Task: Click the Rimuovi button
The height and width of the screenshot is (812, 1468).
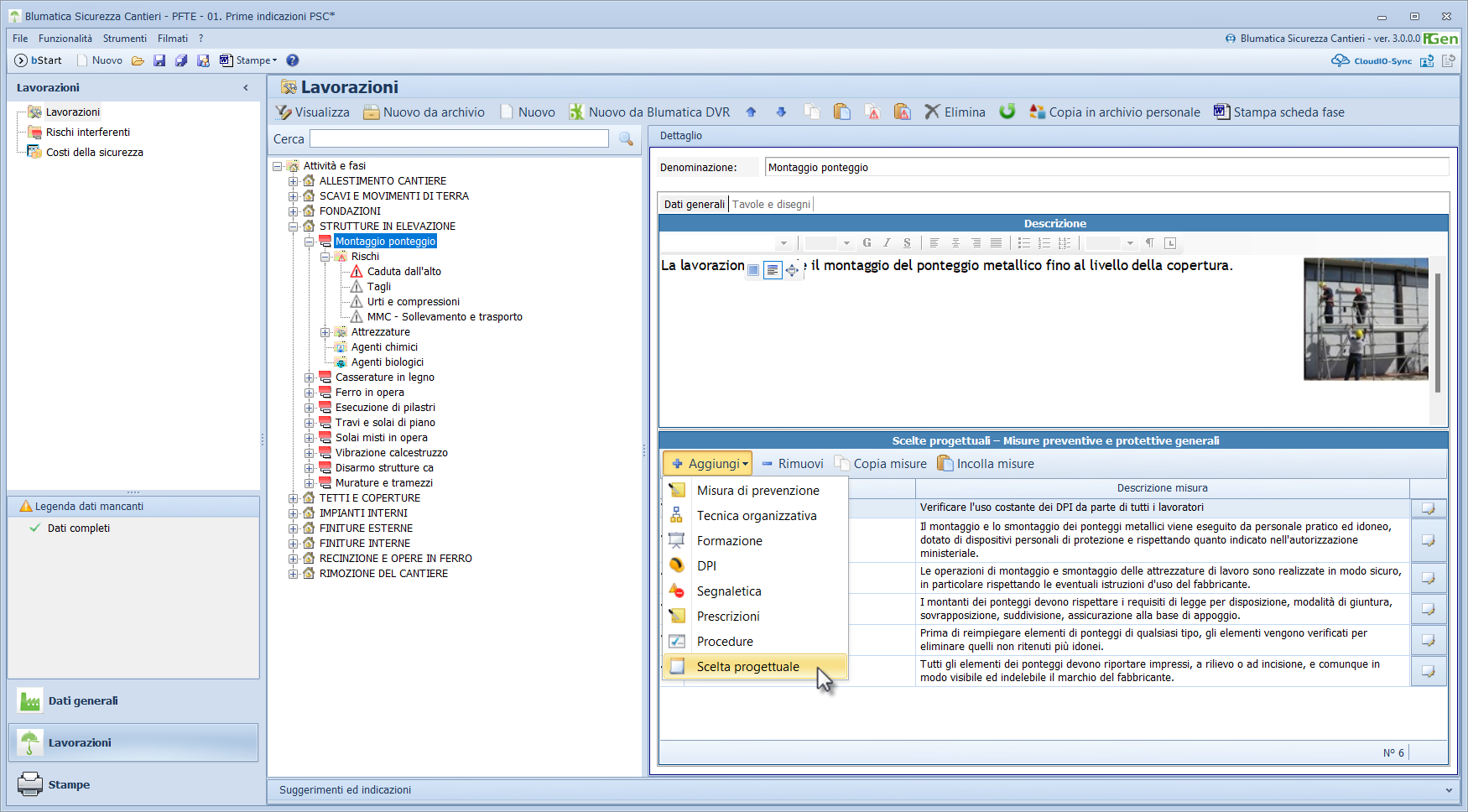Action: click(x=792, y=464)
